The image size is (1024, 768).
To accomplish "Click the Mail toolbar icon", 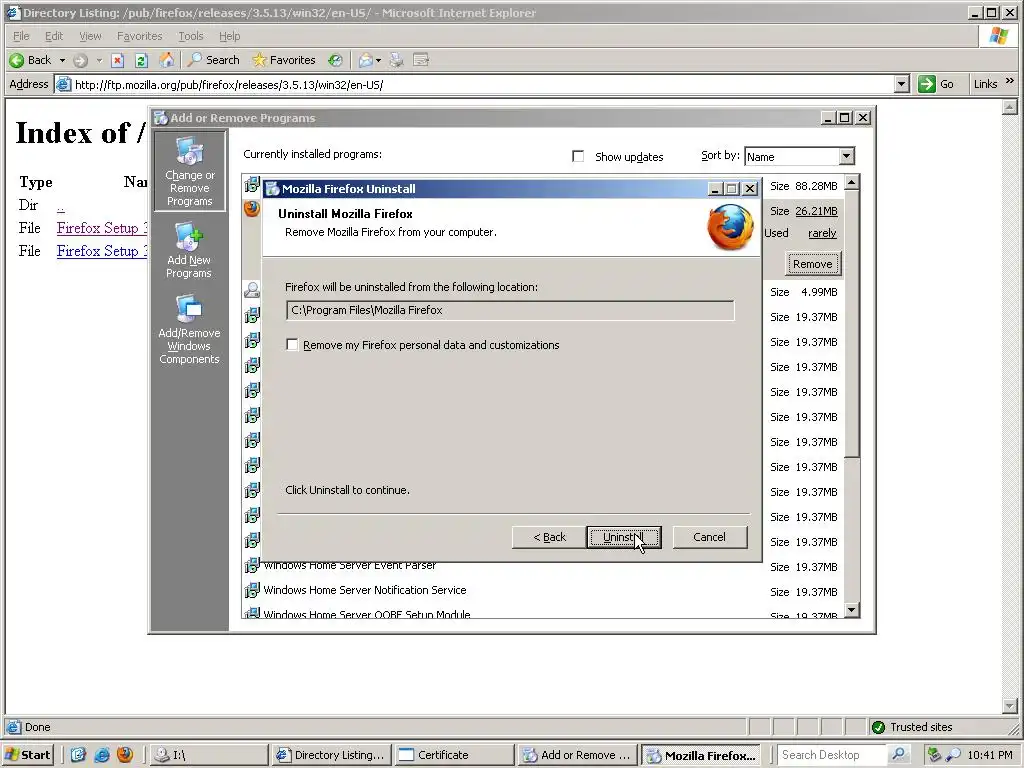I will tap(366, 60).
